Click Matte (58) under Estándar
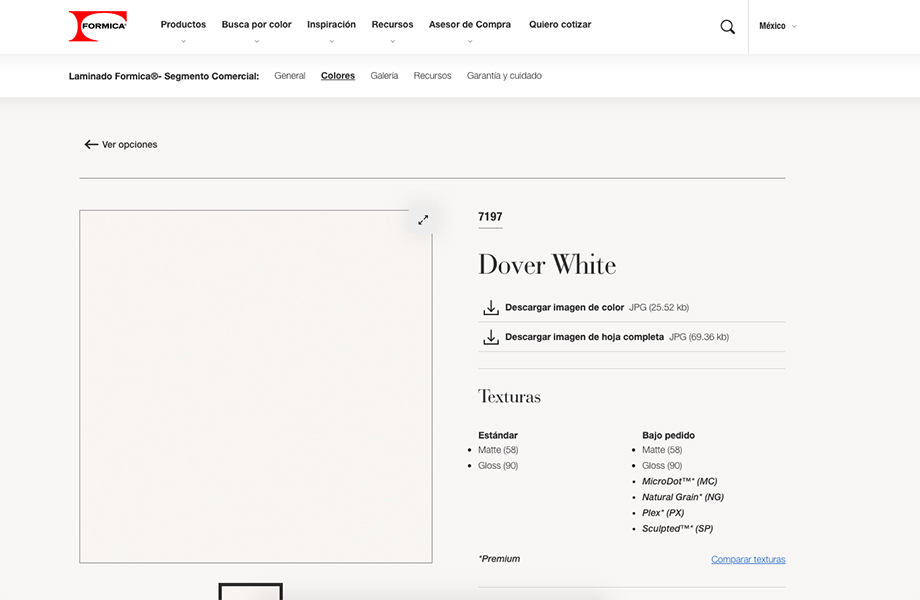The width and height of the screenshot is (920, 600). point(498,450)
